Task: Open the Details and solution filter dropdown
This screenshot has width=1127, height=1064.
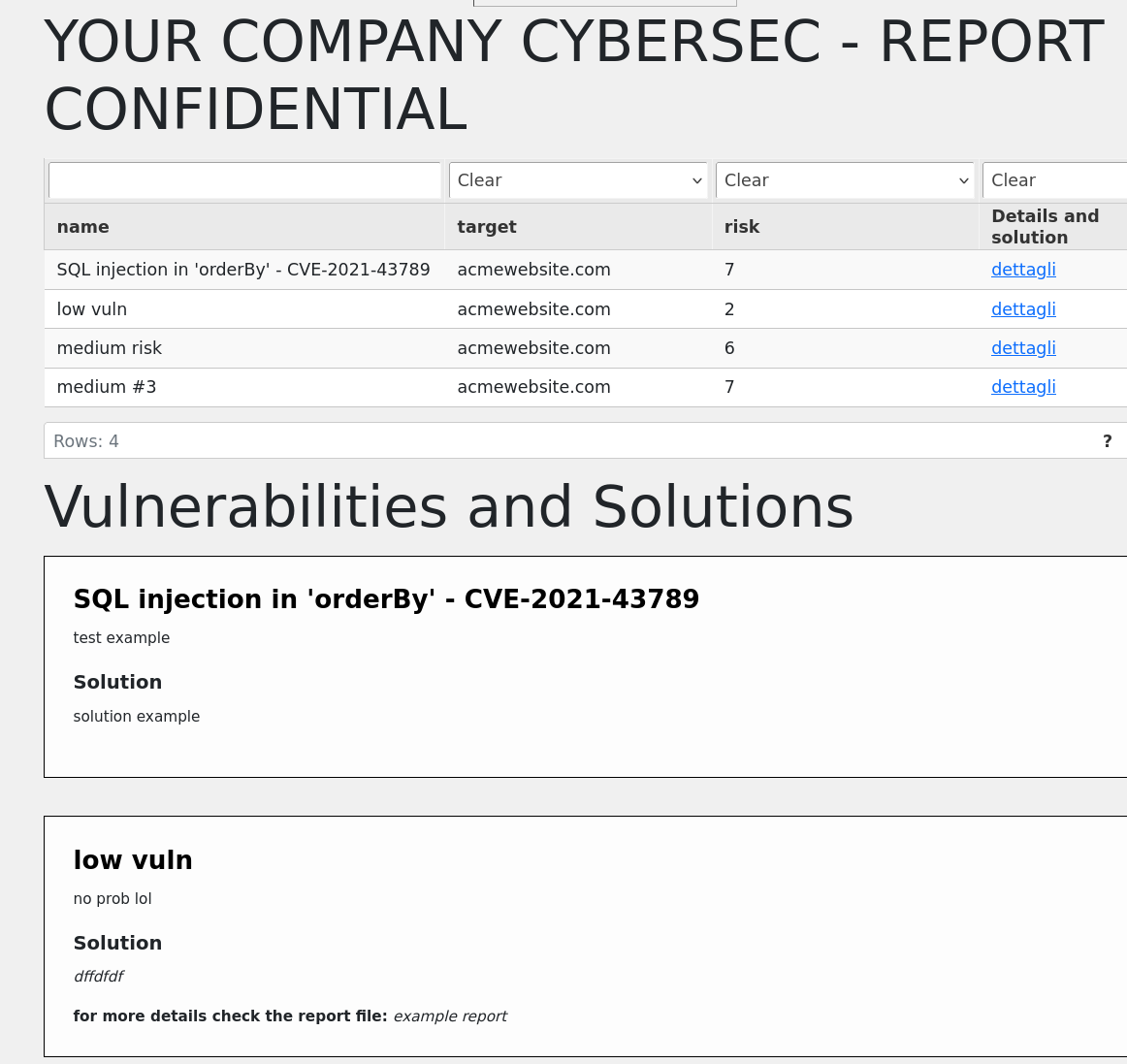Action: 1054,180
